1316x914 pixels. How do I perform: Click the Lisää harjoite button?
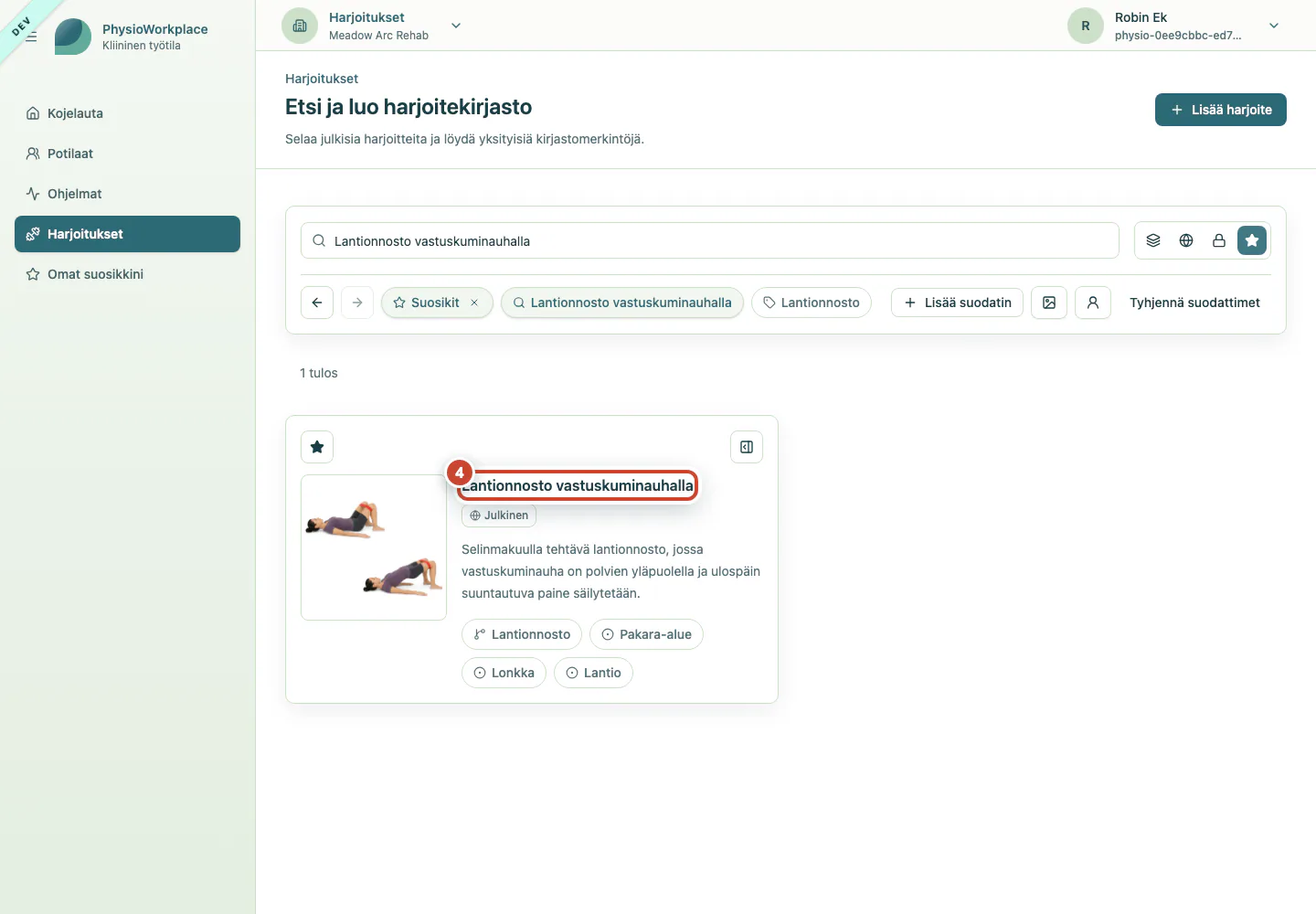pos(1221,110)
